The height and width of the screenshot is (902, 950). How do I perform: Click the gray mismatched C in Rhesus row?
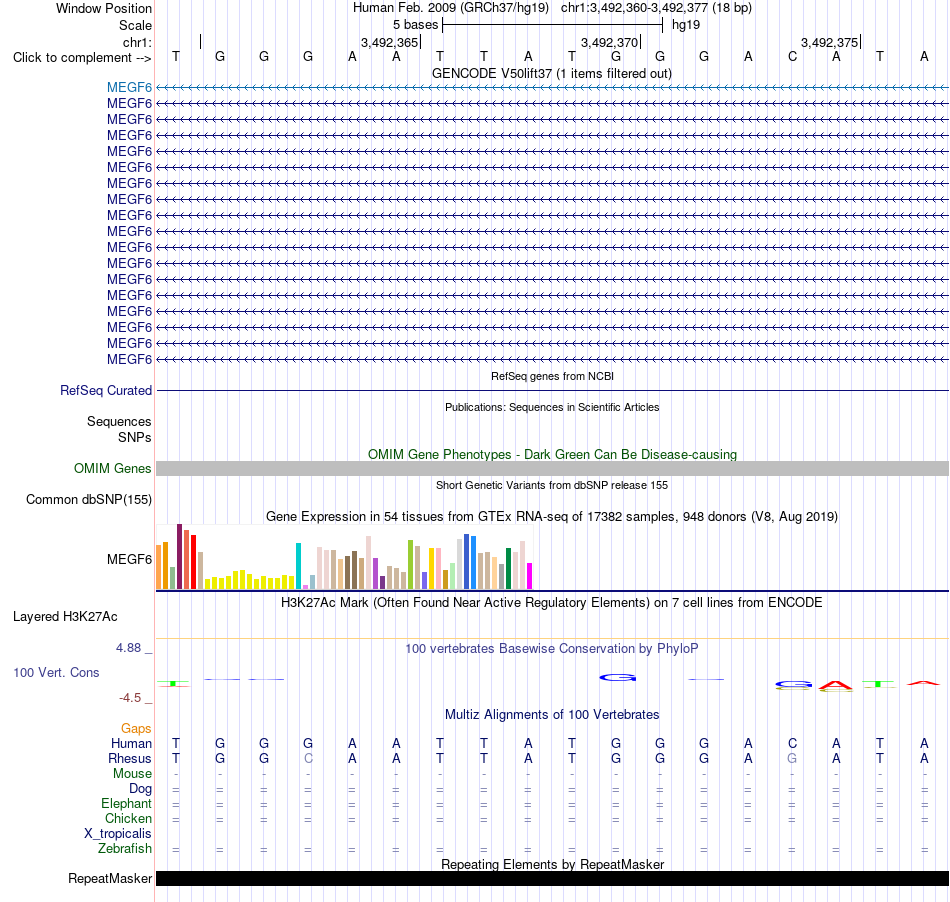coord(308,758)
